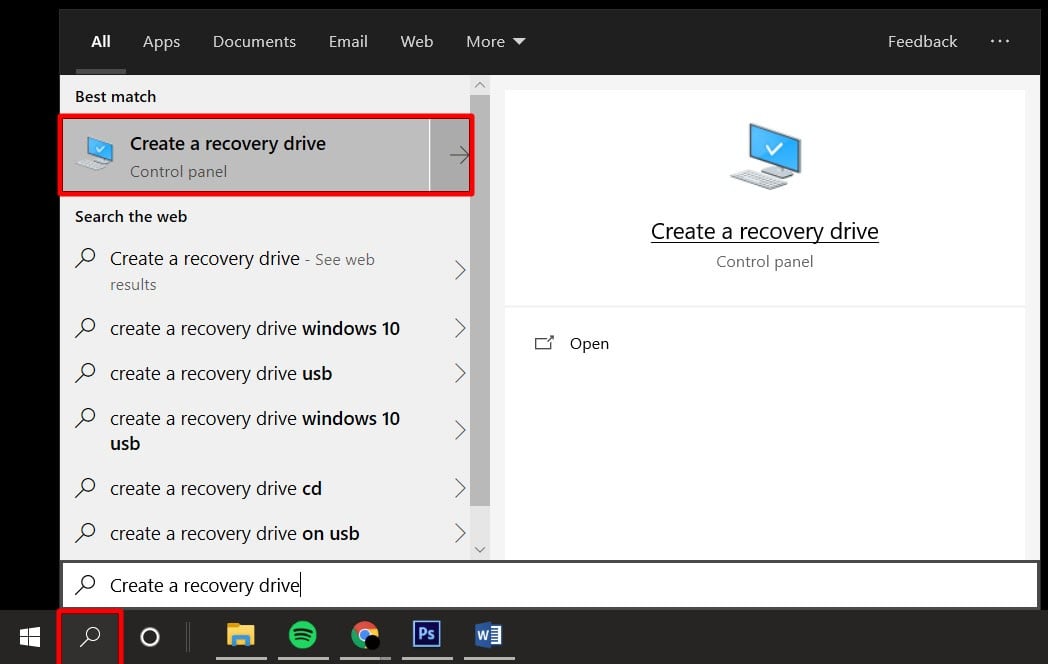Open File Explorer from the taskbar
This screenshot has width=1048, height=664.
click(x=241, y=635)
